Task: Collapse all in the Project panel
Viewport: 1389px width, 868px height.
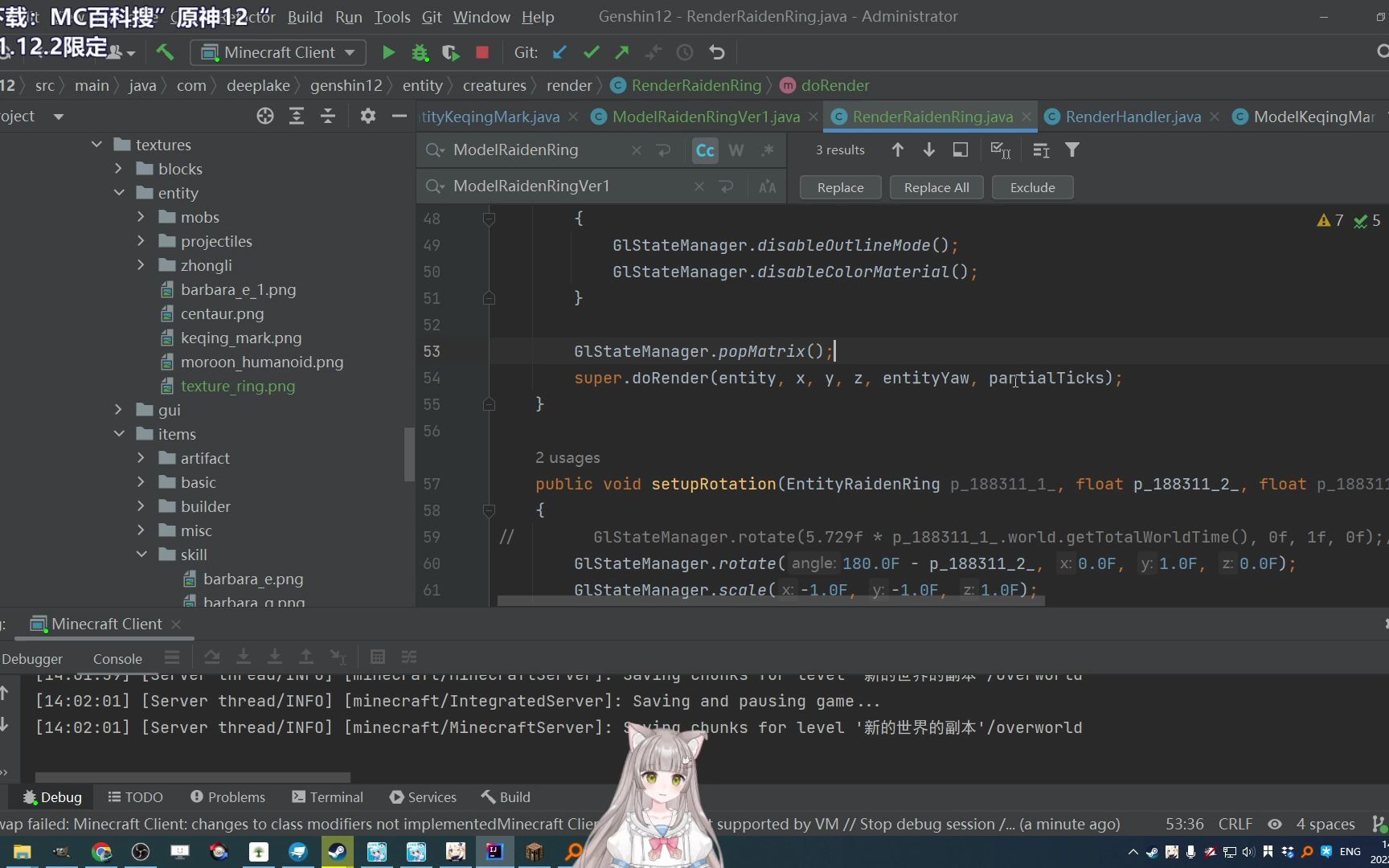Action: [328, 117]
